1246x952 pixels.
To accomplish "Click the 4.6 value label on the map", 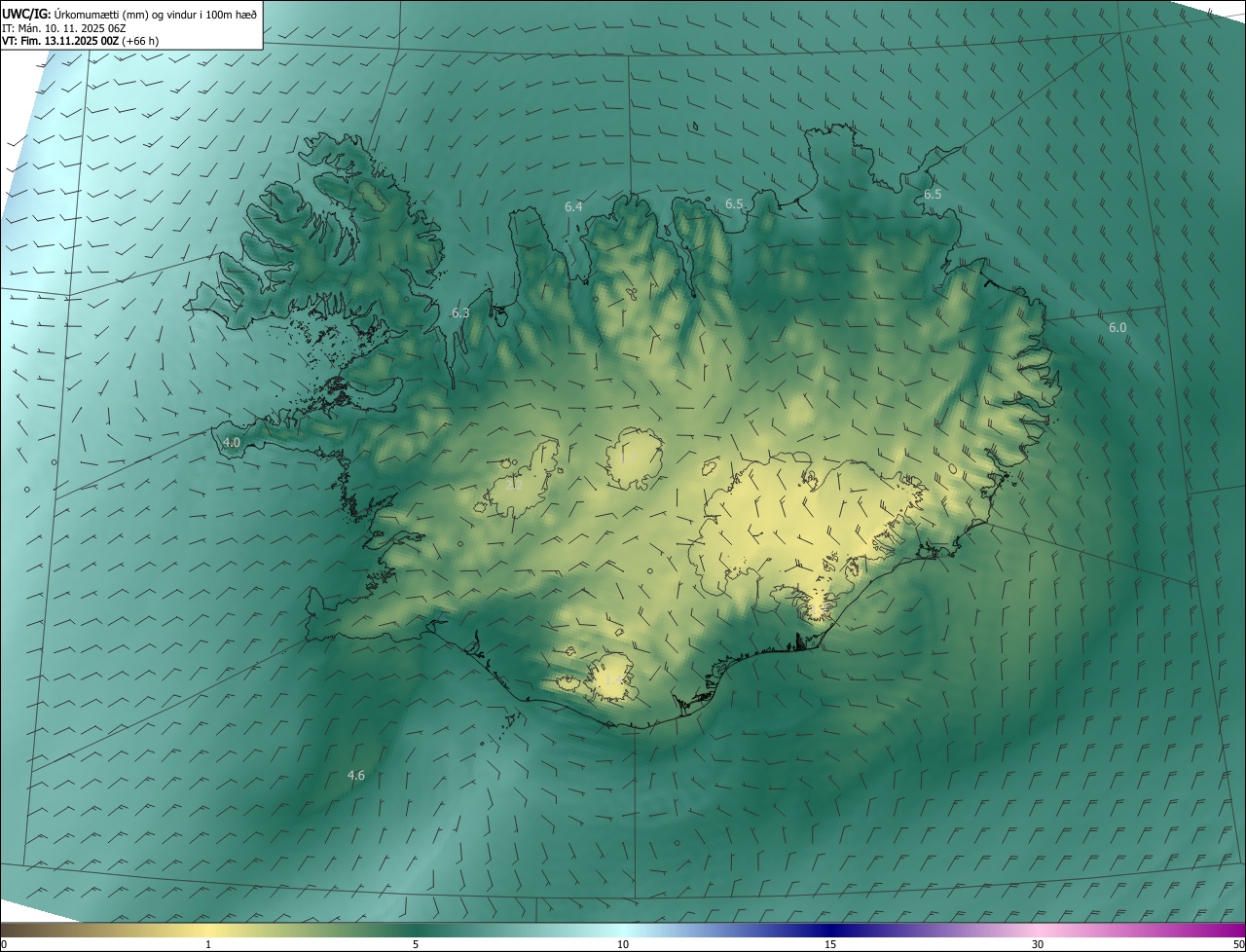I will tap(356, 775).
